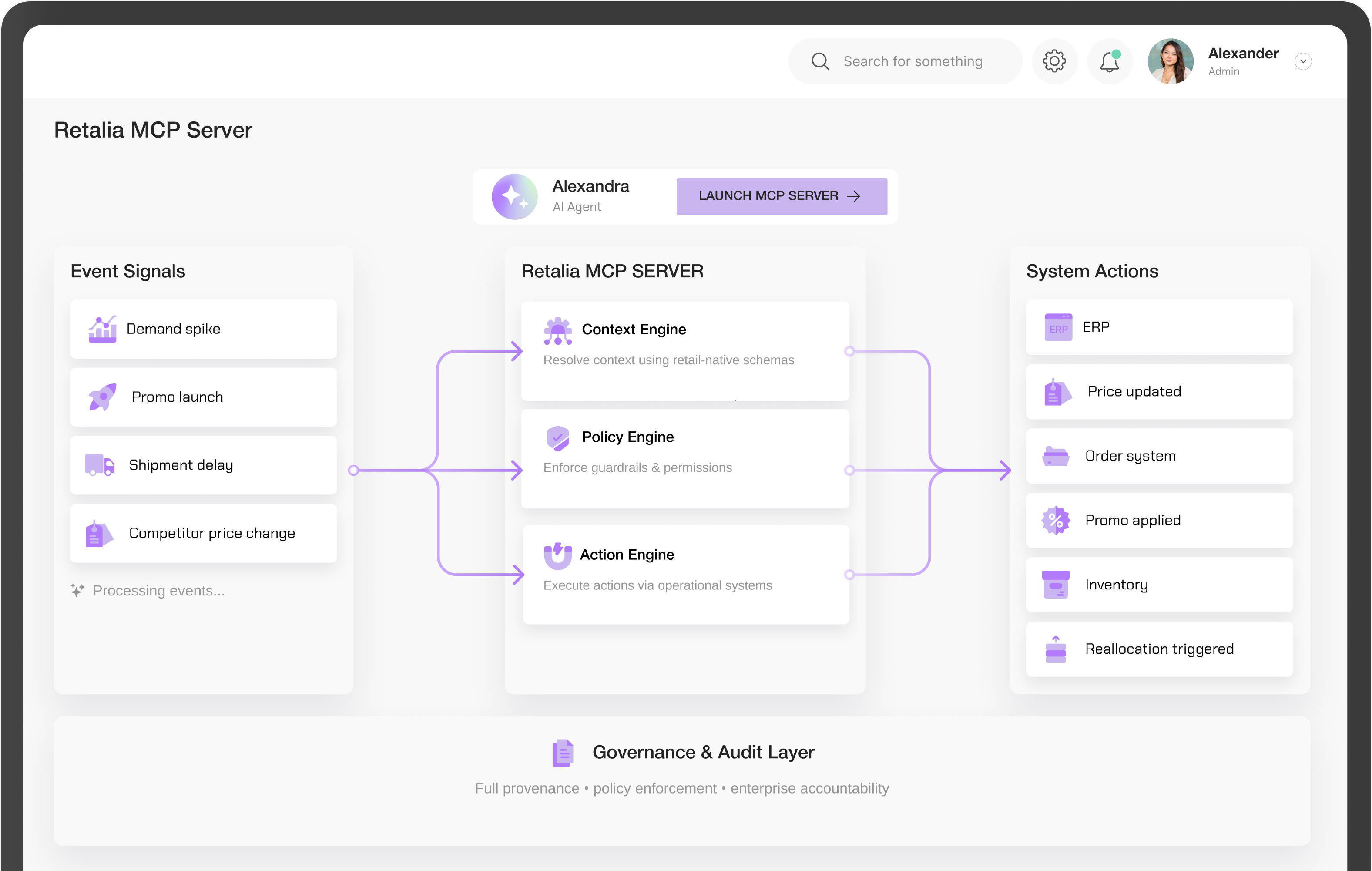This screenshot has width=1372, height=871.
Task: Click the Shipment delay truck icon
Action: [100, 464]
